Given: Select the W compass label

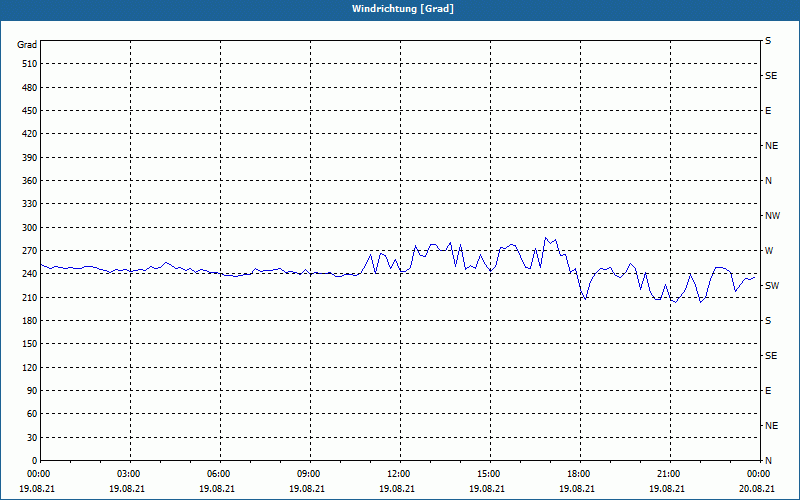Looking at the screenshot, I should coord(769,251).
